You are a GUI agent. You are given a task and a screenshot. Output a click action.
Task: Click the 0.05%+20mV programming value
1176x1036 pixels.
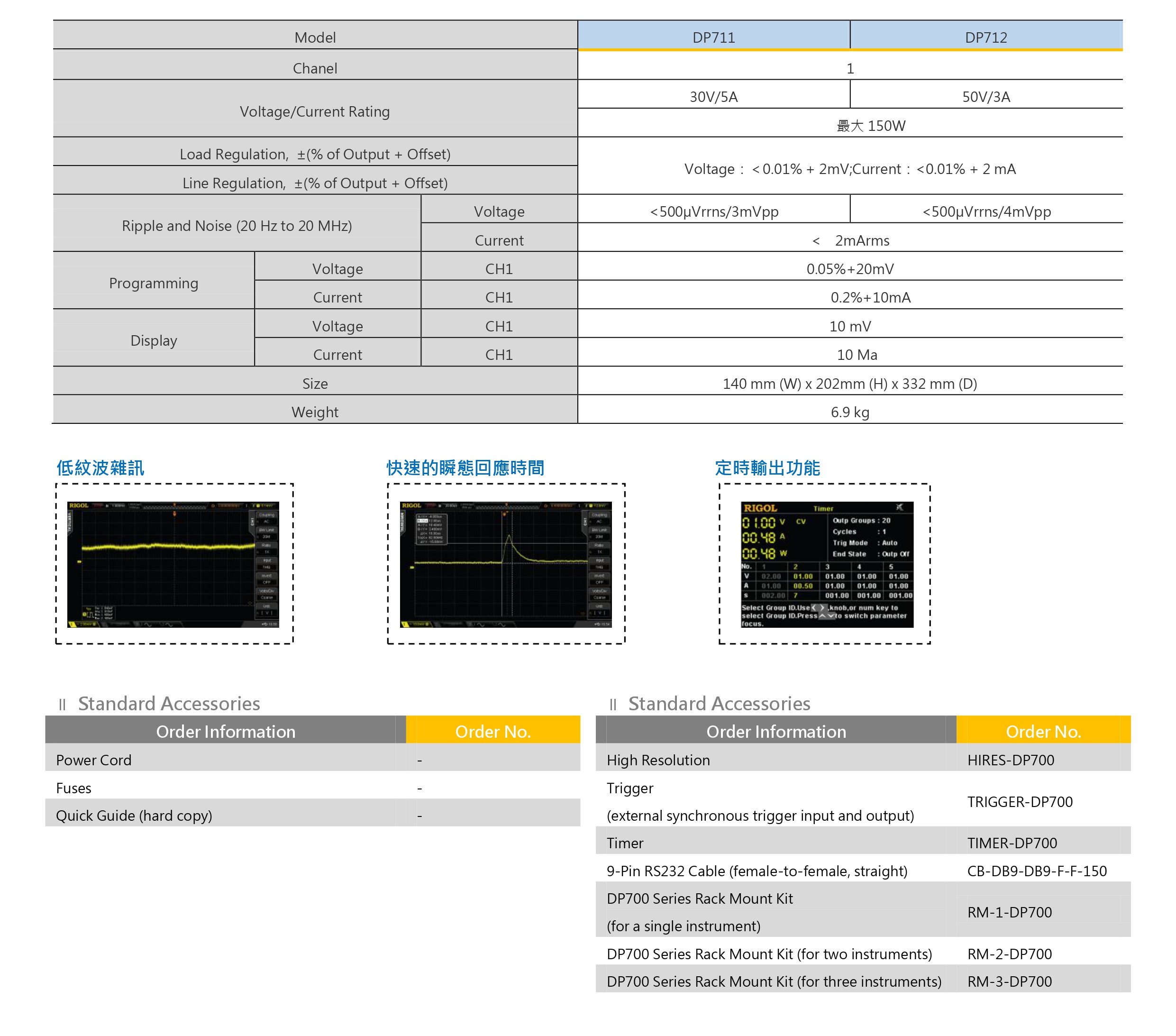(x=850, y=269)
